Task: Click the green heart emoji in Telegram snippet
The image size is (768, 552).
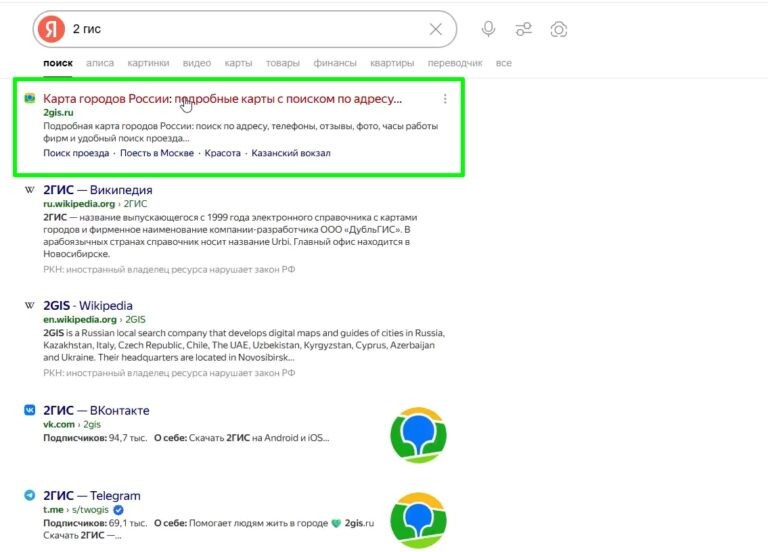Action: [336, 523]
